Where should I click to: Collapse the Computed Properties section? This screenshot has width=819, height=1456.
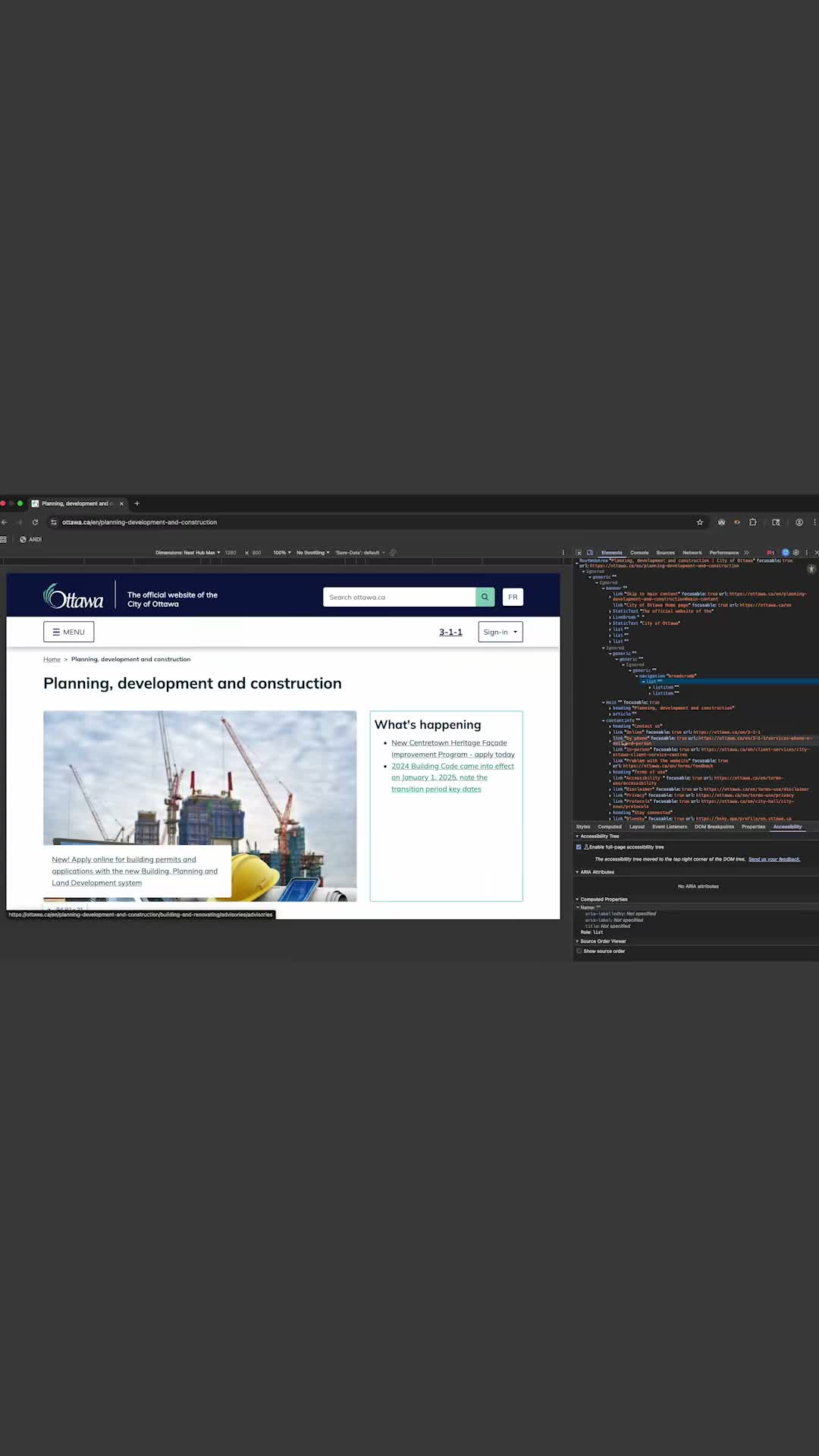(x=577, y=899)
